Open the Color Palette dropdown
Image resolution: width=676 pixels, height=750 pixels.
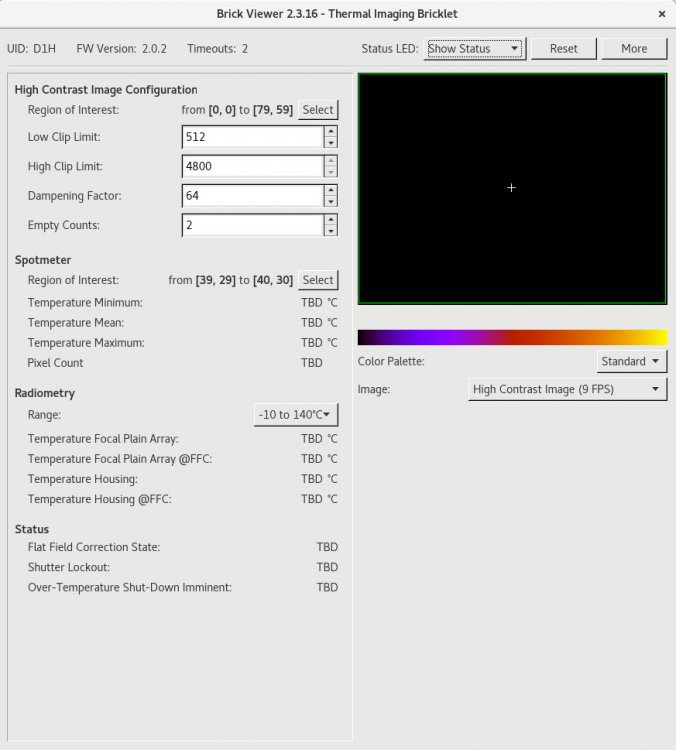pyautogui.click(x=631, y=361)
